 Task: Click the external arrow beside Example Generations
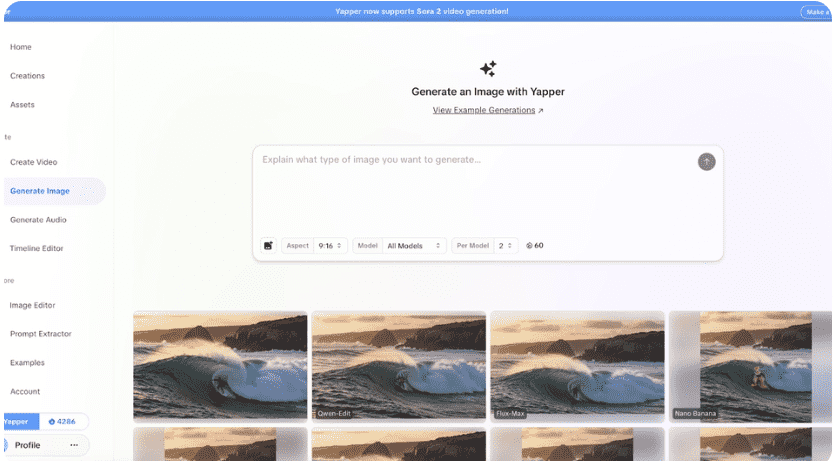[540, 111]
